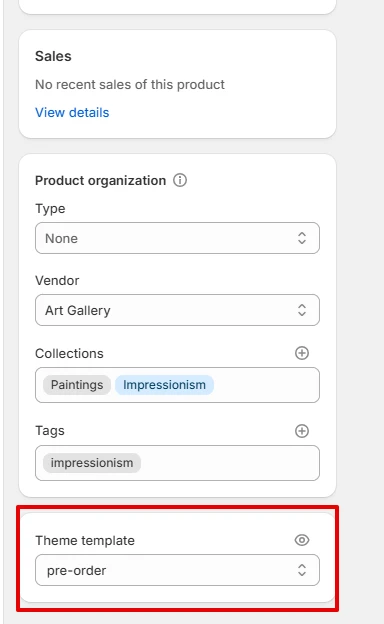Open the Theme template pre-order dropdown
This screenshot has height=624, width=384.
[x=177, y=570]
